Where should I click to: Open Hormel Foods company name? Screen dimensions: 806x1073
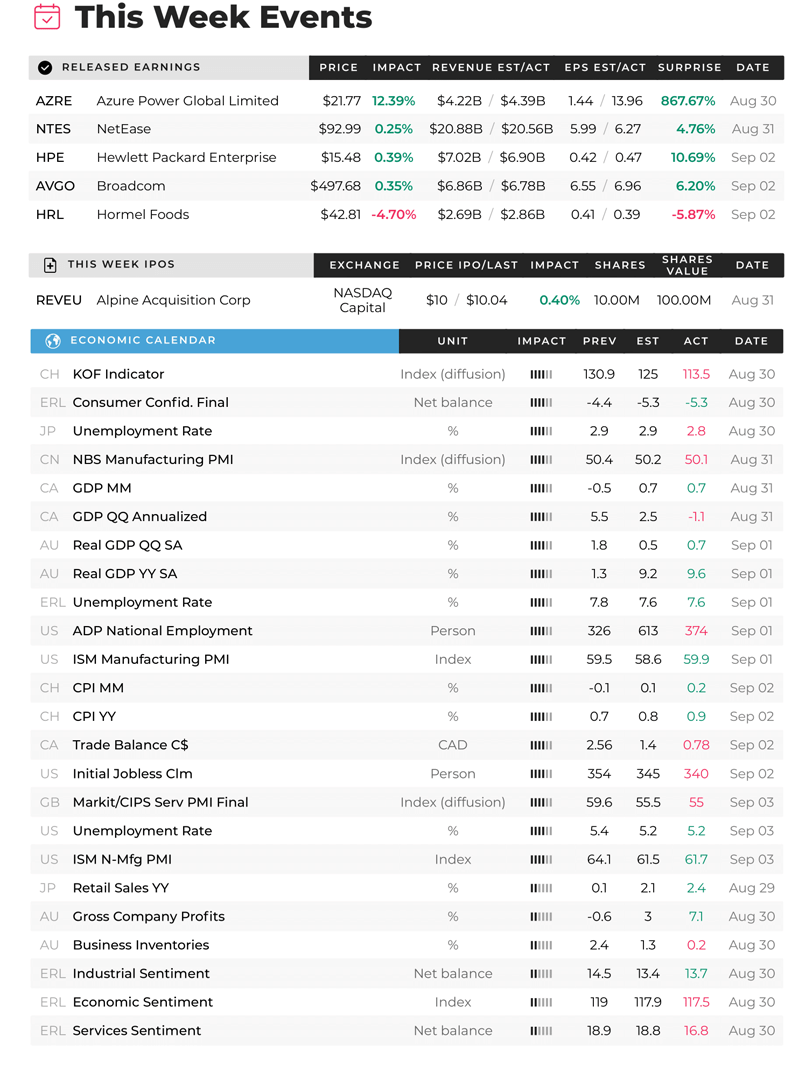pyautogui.click(x=142, y=215)
